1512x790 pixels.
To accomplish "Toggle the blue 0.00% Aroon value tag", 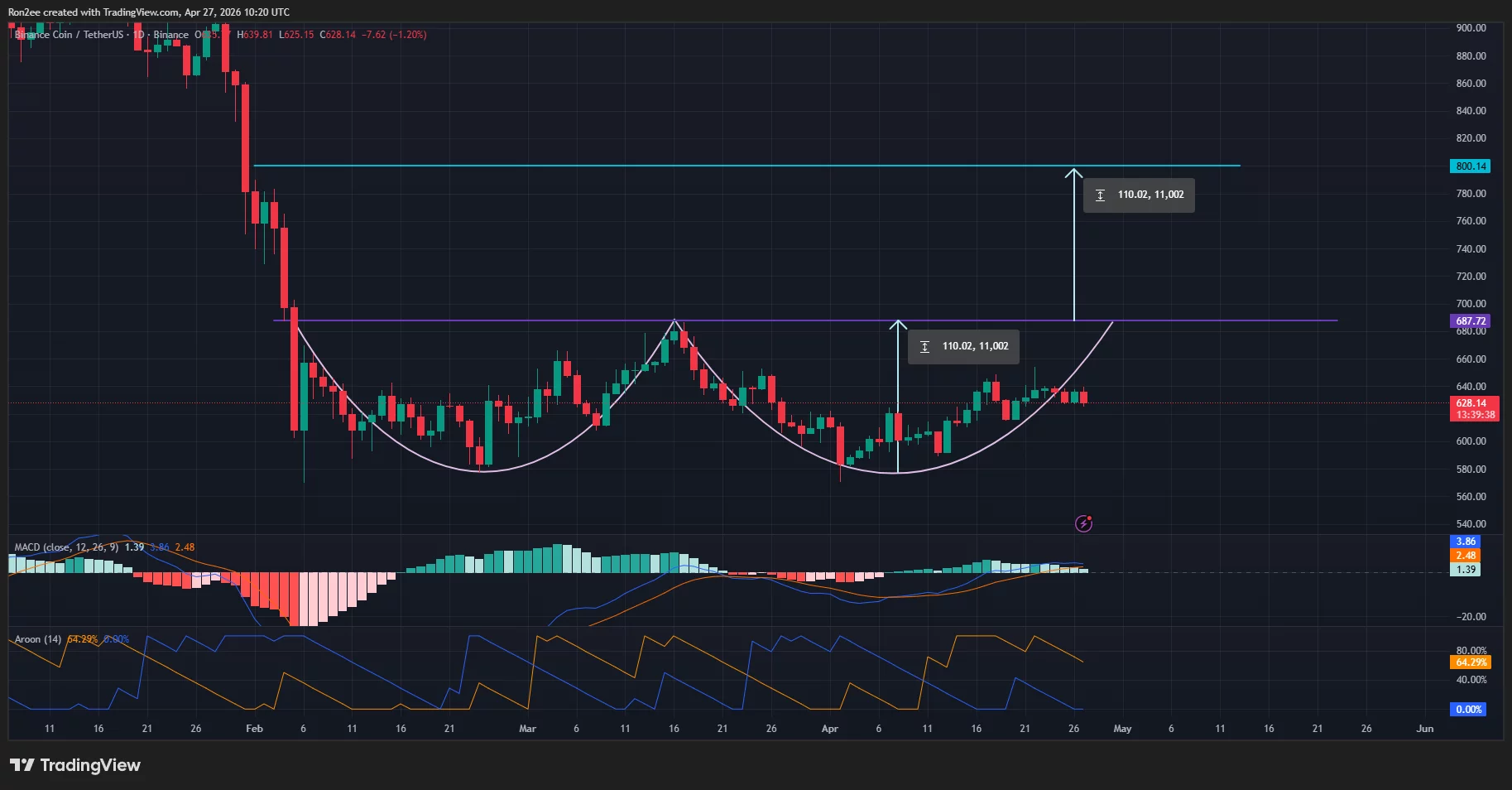I will [1469, 710].
